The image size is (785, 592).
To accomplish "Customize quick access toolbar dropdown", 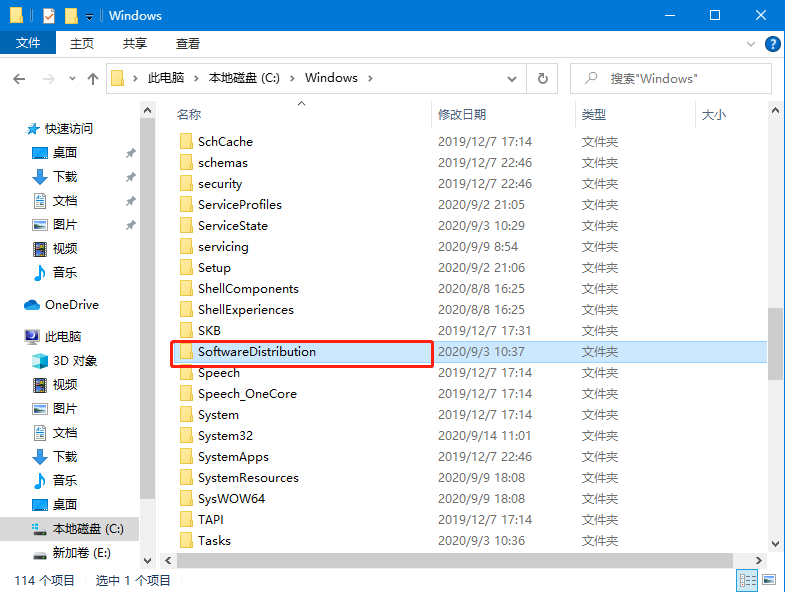I will pyautogui.click(x=89, y=17).
